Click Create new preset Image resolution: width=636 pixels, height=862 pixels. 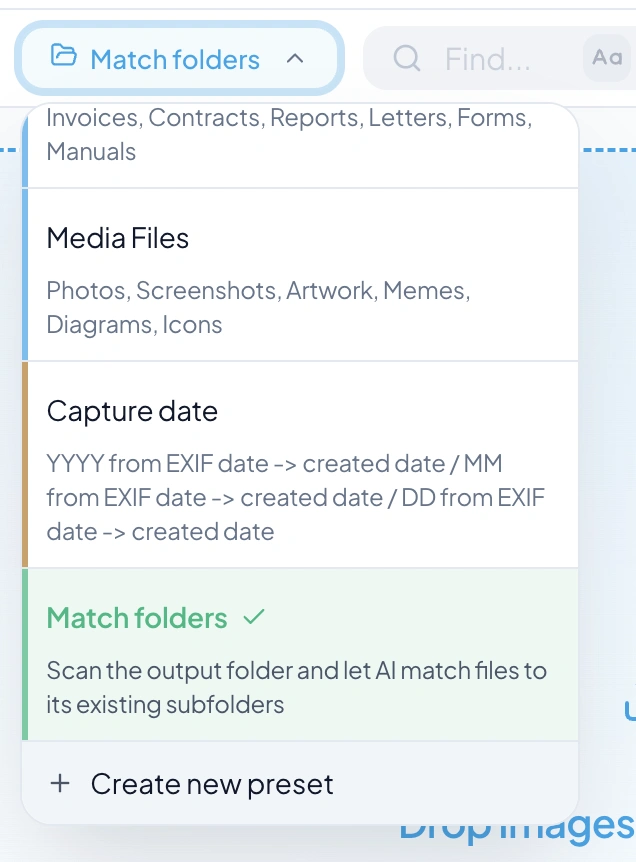(212, 784)
